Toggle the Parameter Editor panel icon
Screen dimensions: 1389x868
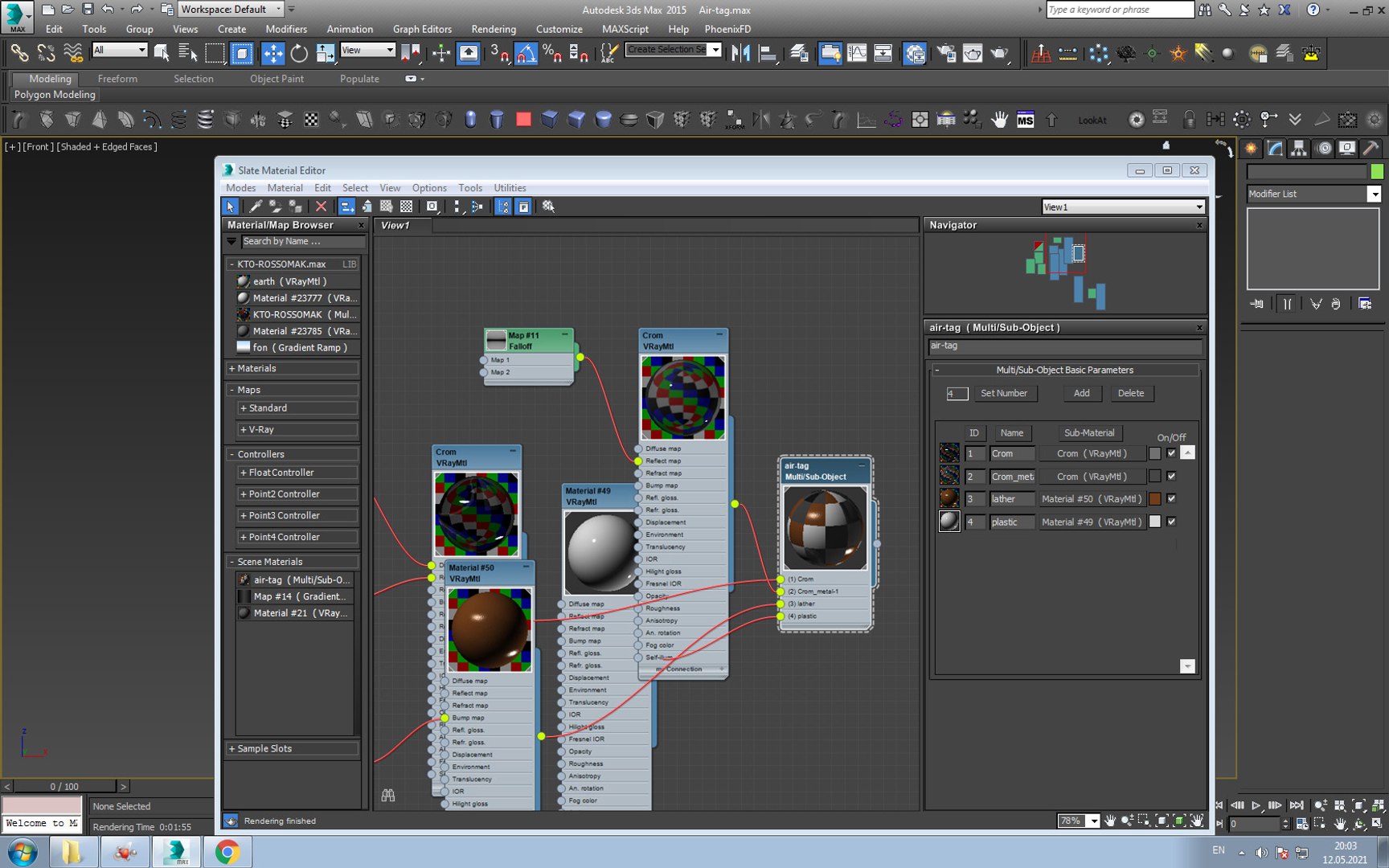coord(523,207)
